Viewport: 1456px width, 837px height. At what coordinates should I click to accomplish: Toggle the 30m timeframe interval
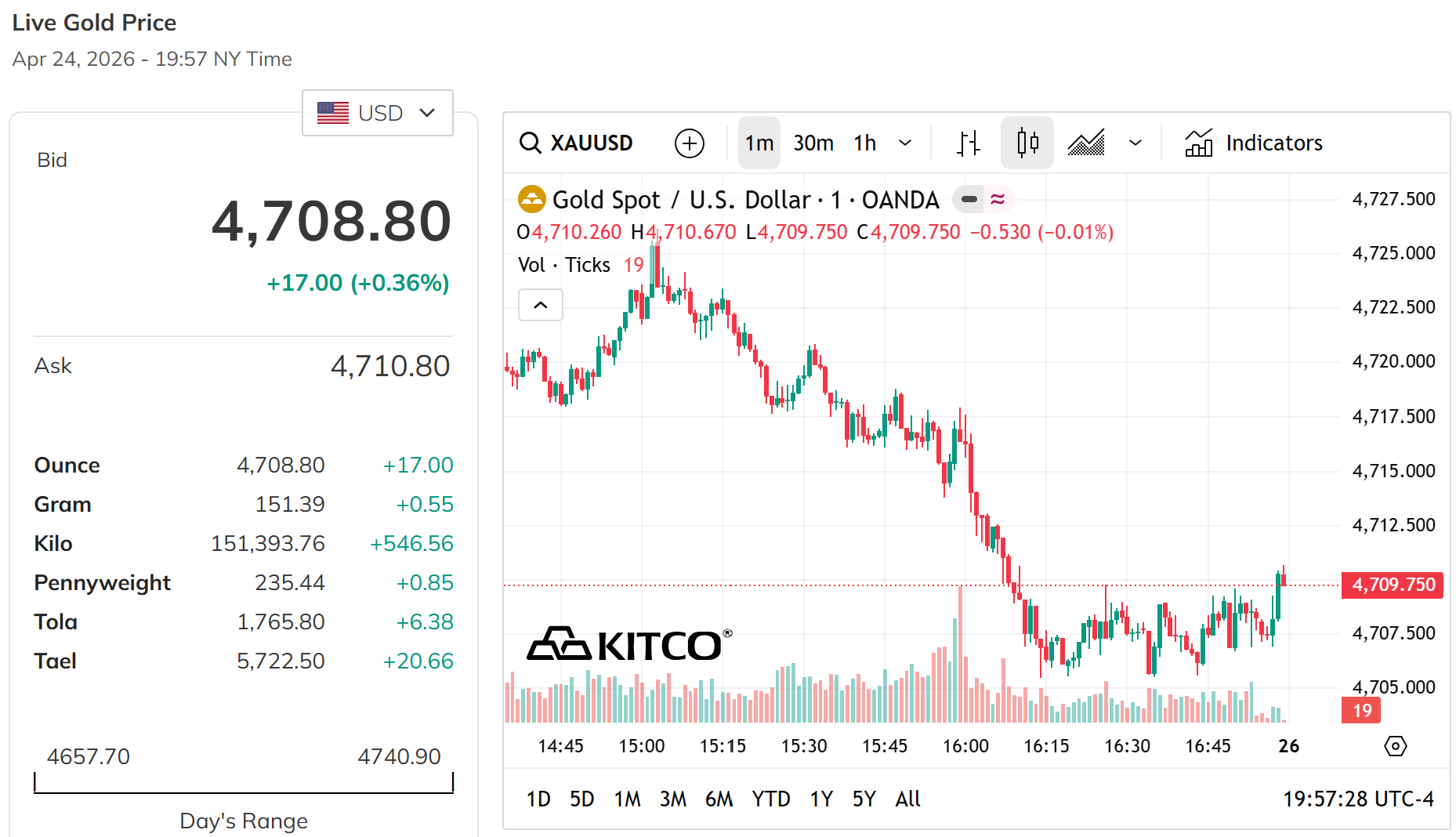[813, 143]
